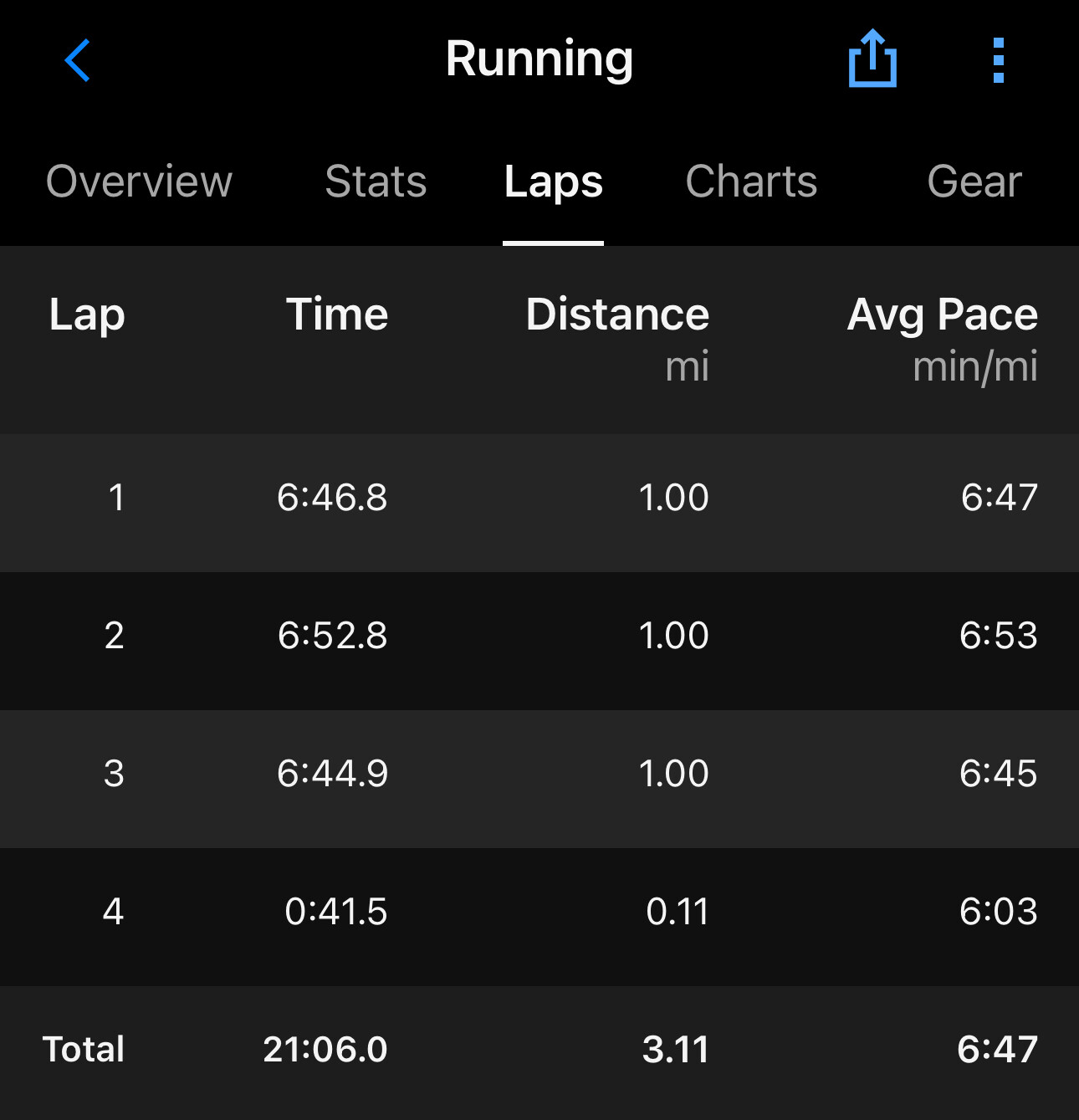This screenshot has width=1079, height=1120.
Task: Open the Charts tab
Action: pos(751,182)
